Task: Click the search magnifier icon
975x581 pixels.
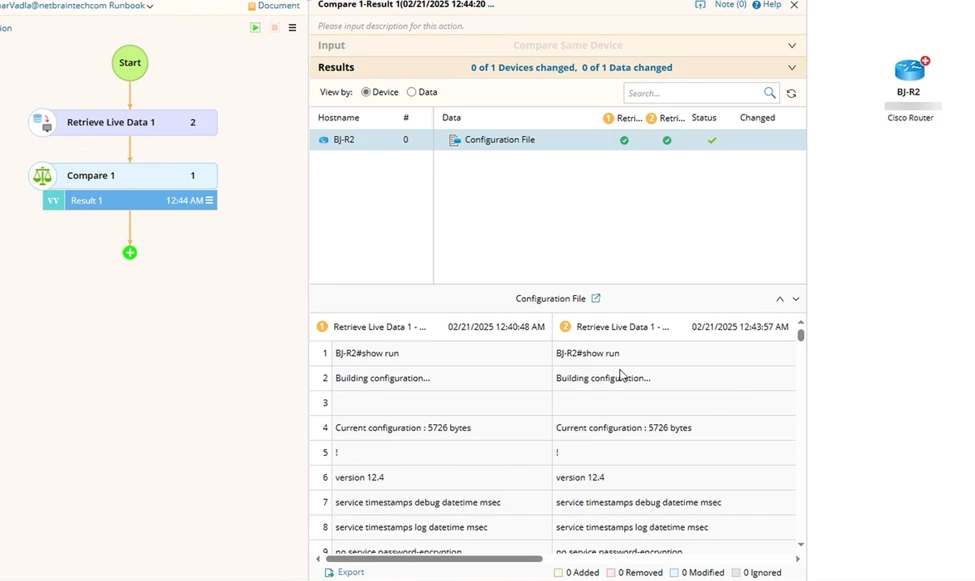Action: pyautogui.click(x=770, y=93)
